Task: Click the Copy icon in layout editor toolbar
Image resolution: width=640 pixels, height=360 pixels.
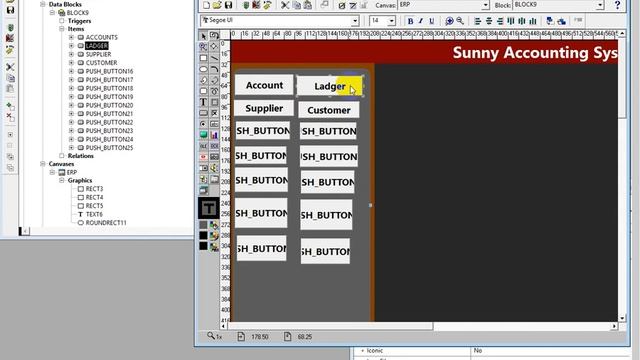Action: [x=296, y=5]
